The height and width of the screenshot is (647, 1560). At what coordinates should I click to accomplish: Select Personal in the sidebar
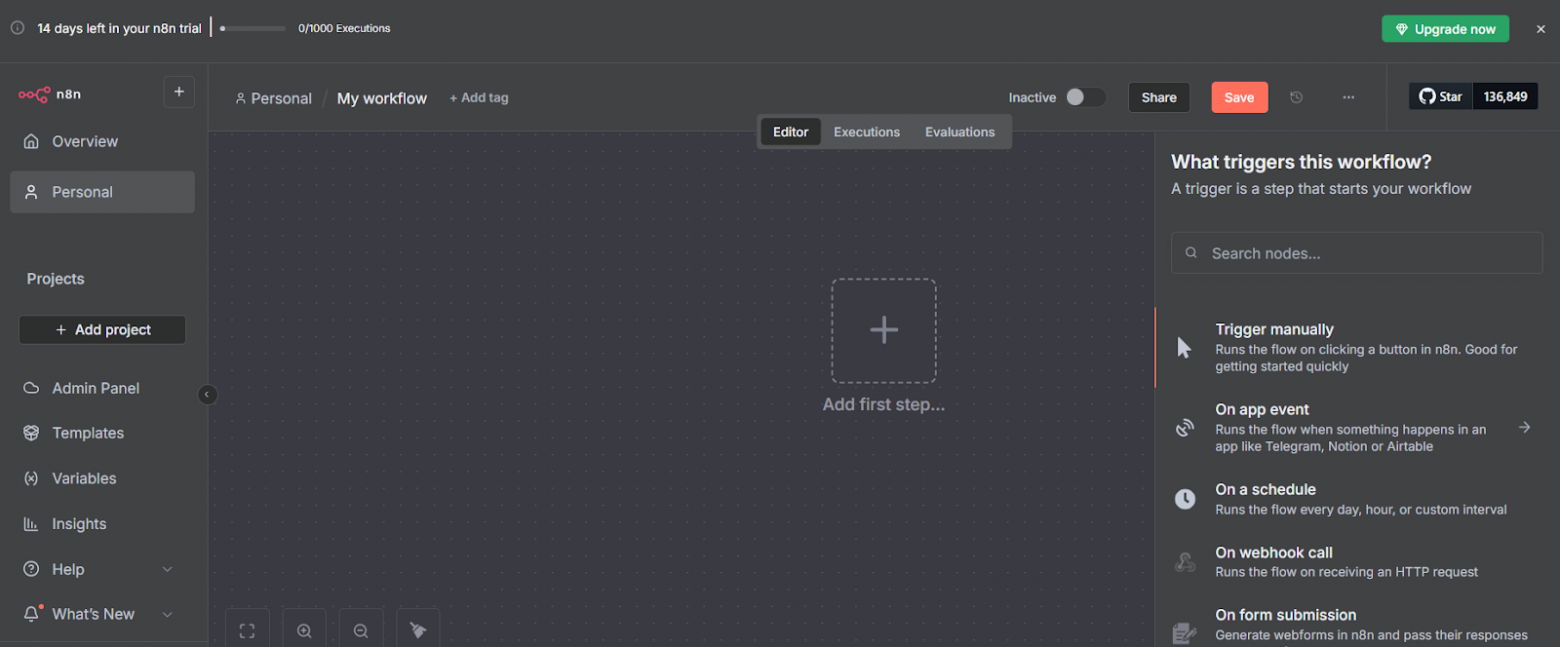pos(102,192)
